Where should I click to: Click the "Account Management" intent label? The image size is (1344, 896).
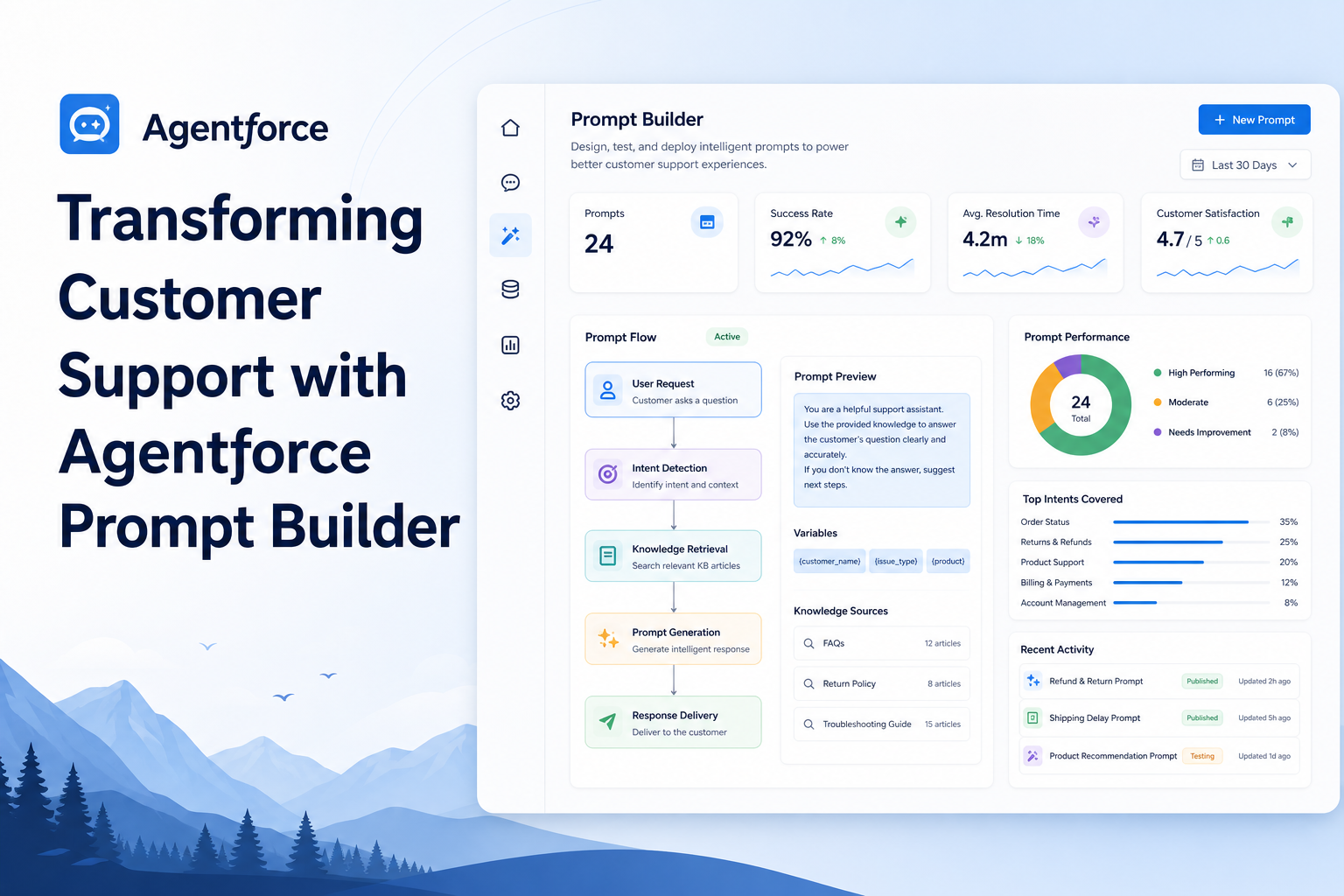tap(1063, 603)
